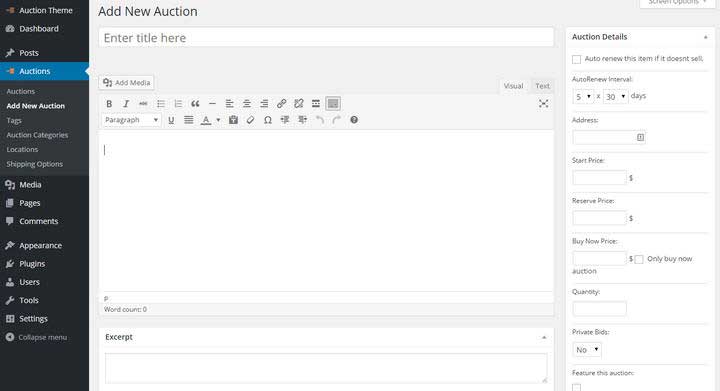Insert a numbered list
Image resolution: width=720 pixels, height=391 pixels.
click(x=178, y=104)
